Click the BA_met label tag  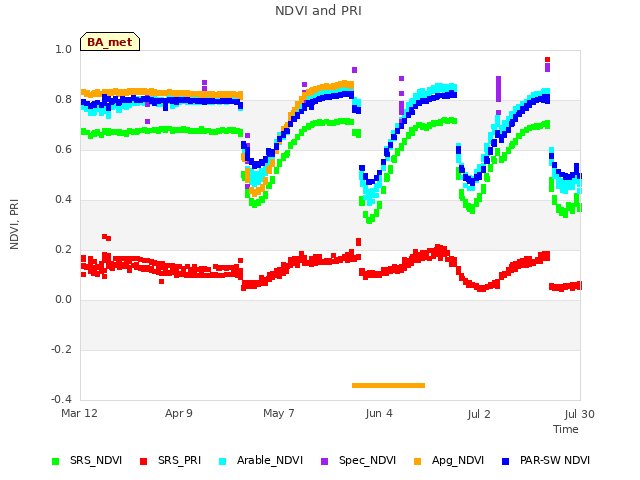110,42
